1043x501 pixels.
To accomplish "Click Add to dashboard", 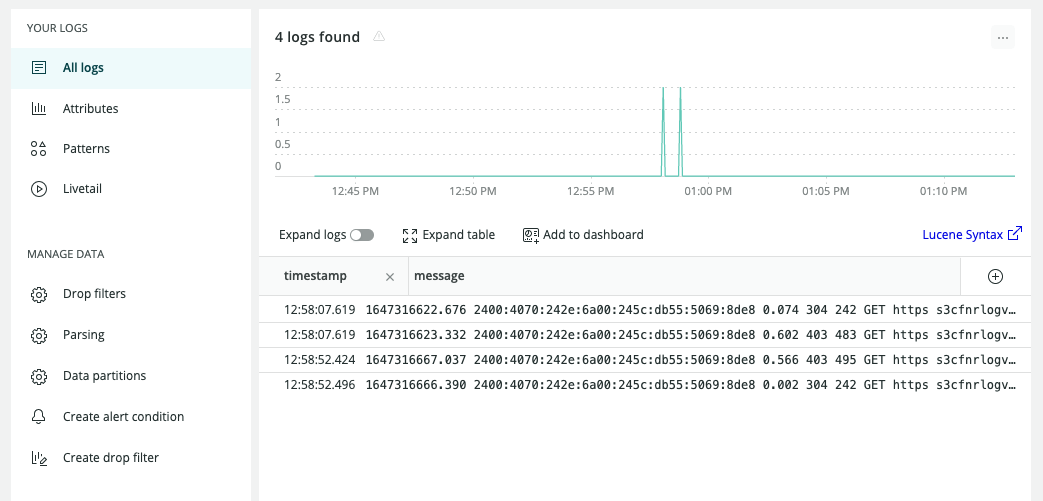I will point(583,235).
